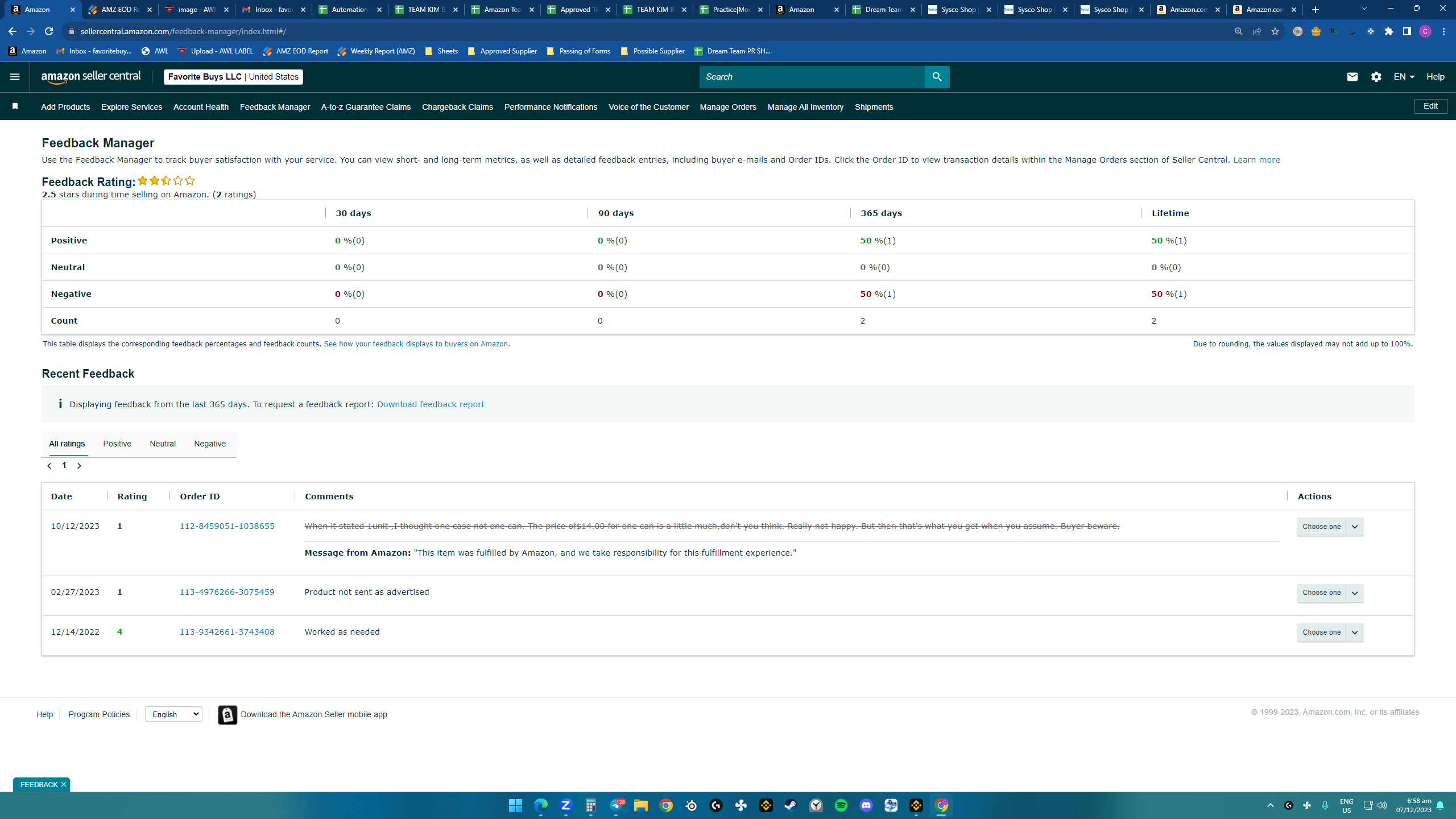Go to previous feedback page arrow

pyautogui.click(x=49, y=466)
